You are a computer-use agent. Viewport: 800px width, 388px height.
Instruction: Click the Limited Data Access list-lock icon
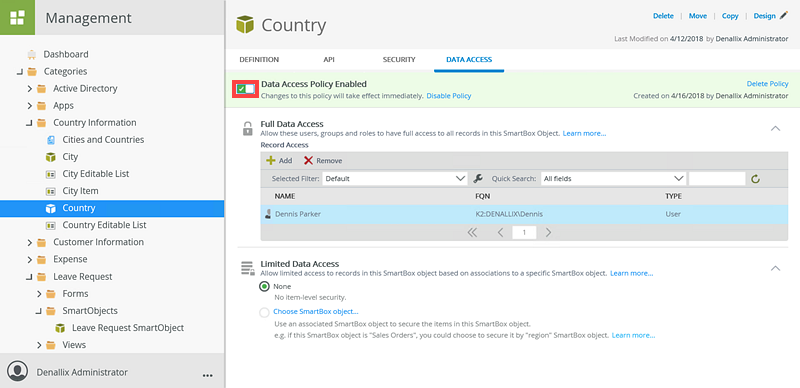(247, 268)
